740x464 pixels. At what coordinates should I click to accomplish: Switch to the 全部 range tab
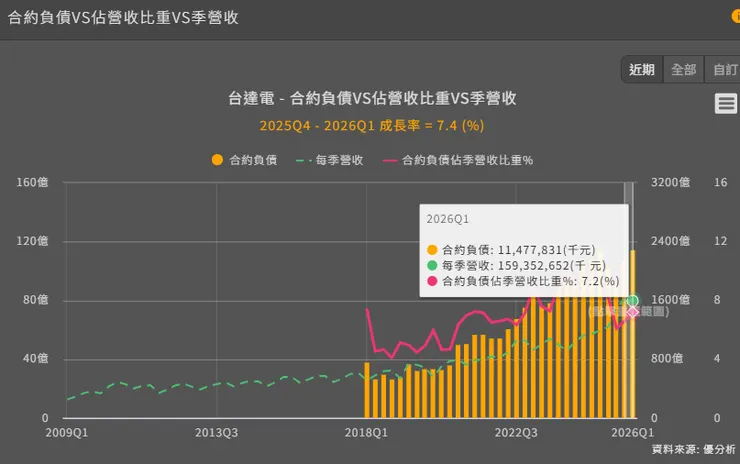pyautogui.click(x=683, y=70)
